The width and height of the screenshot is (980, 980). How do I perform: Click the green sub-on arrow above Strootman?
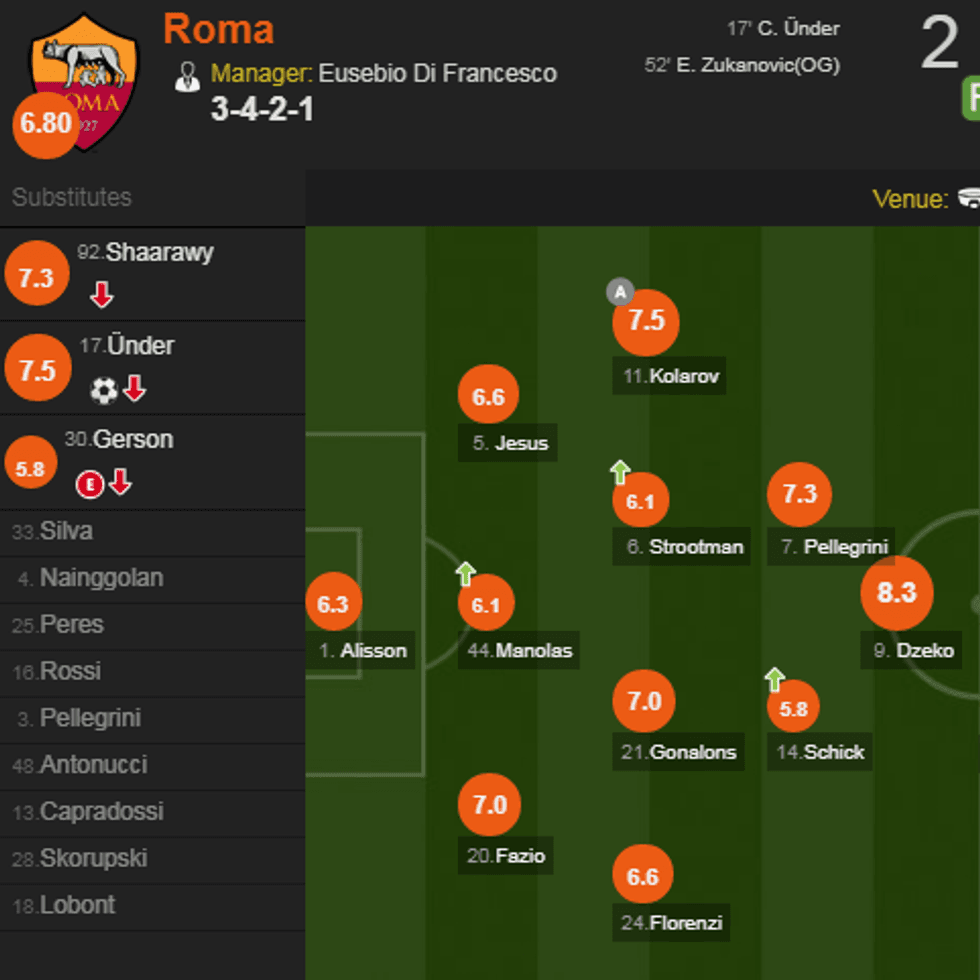(620, 472)
